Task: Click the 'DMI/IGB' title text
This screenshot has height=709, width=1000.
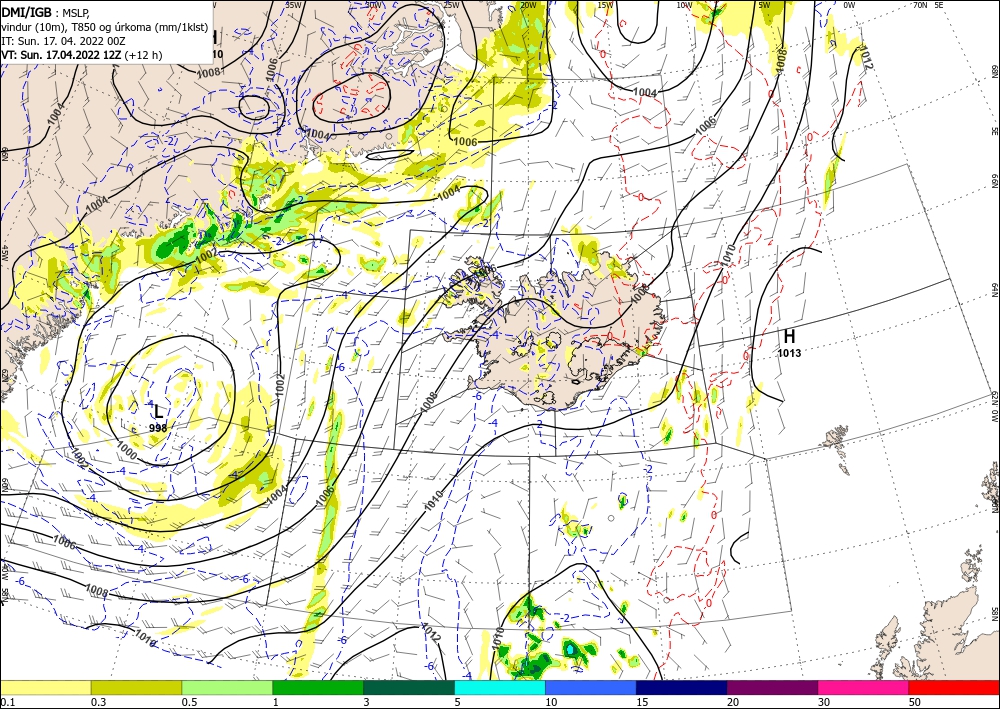Action: 26,11
